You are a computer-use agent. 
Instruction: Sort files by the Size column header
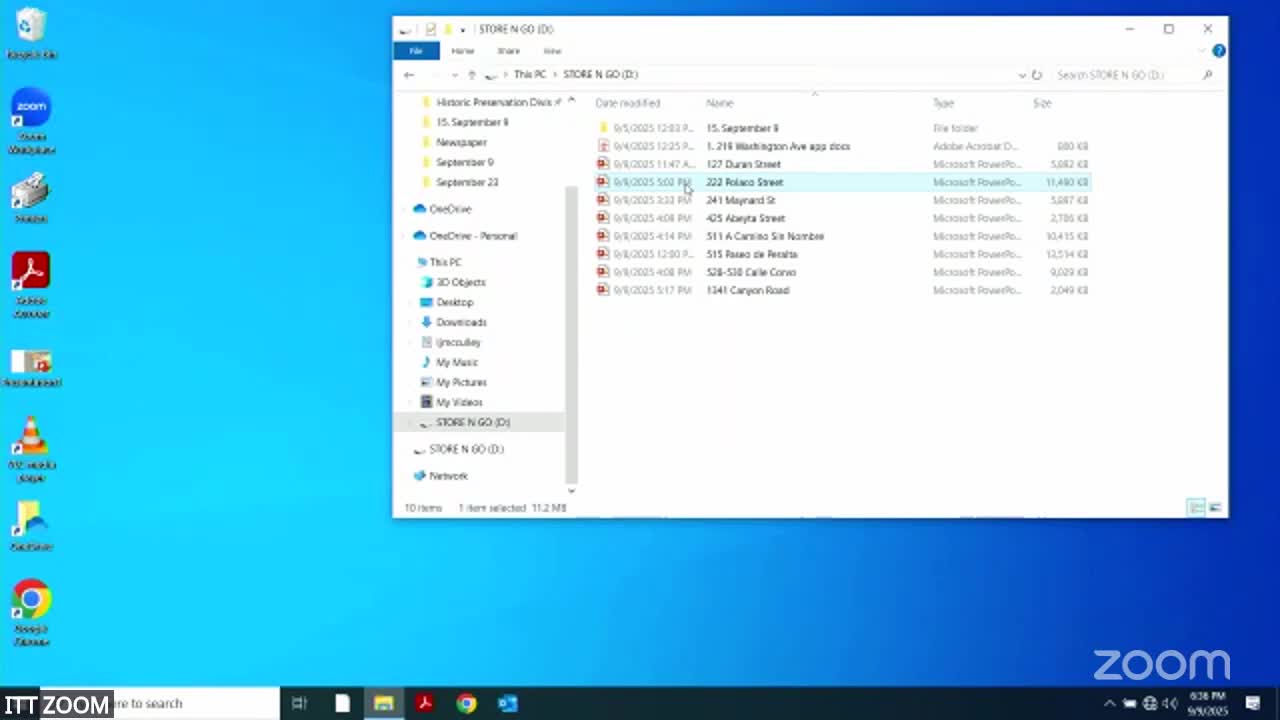click(1042, 103)
